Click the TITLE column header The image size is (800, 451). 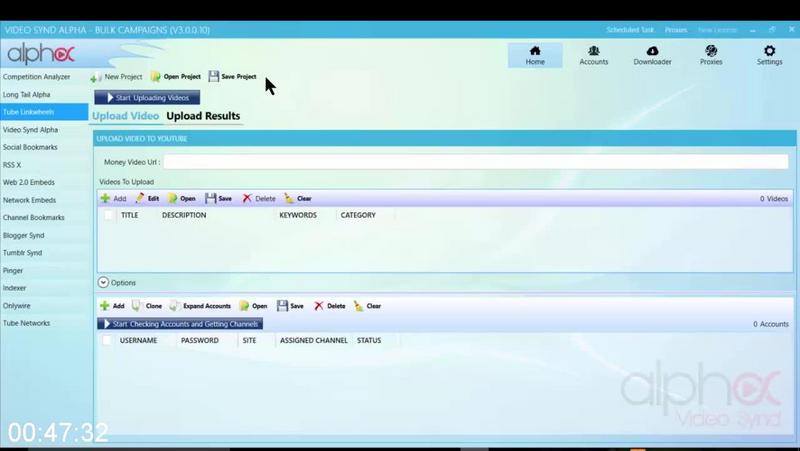(x=130, y=215)
